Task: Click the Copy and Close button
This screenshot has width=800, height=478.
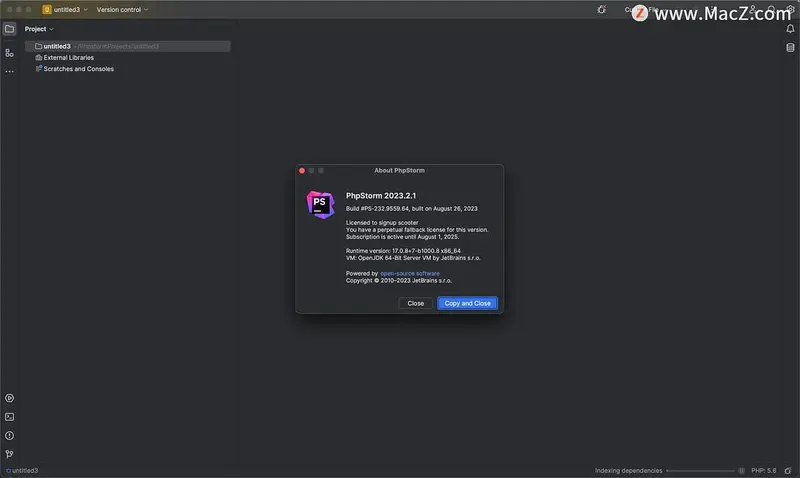Action: point(467,303)
